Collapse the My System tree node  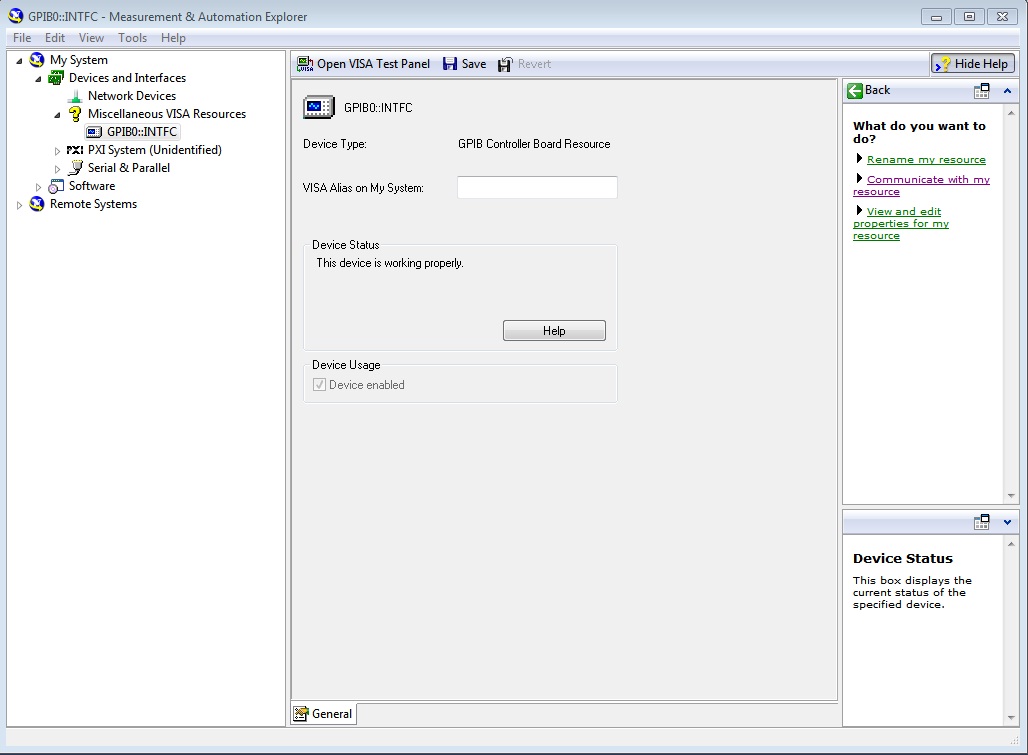pyautogui.click(x=19, y=61)
